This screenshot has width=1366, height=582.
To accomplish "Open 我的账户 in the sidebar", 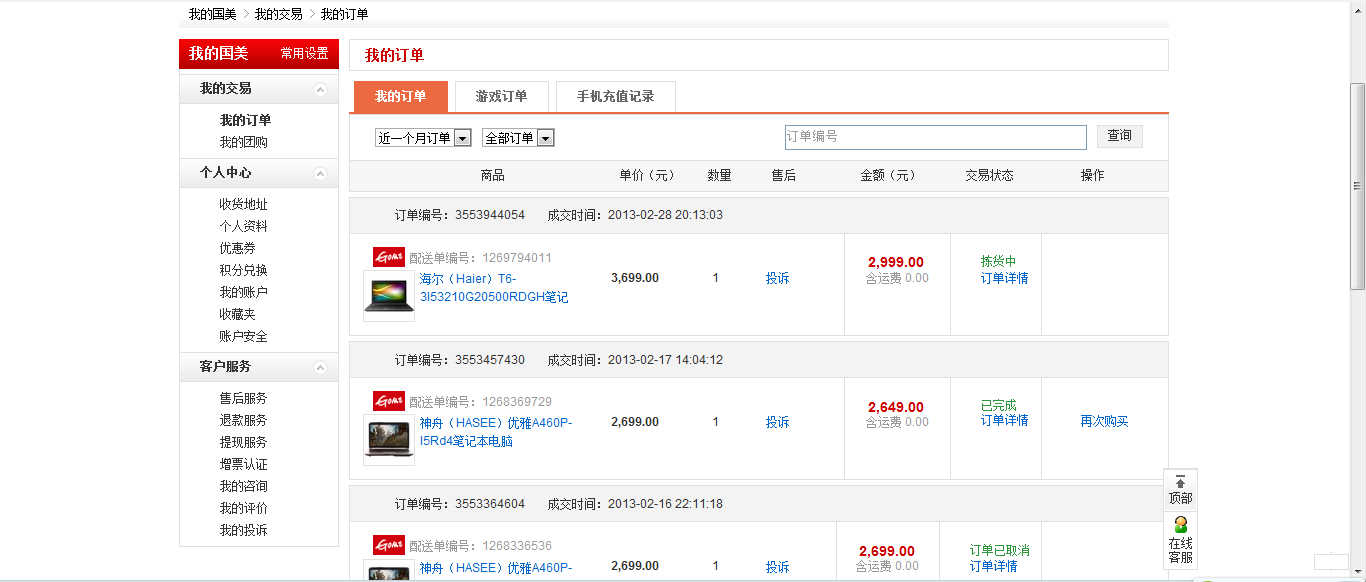I will coord(243,292).
